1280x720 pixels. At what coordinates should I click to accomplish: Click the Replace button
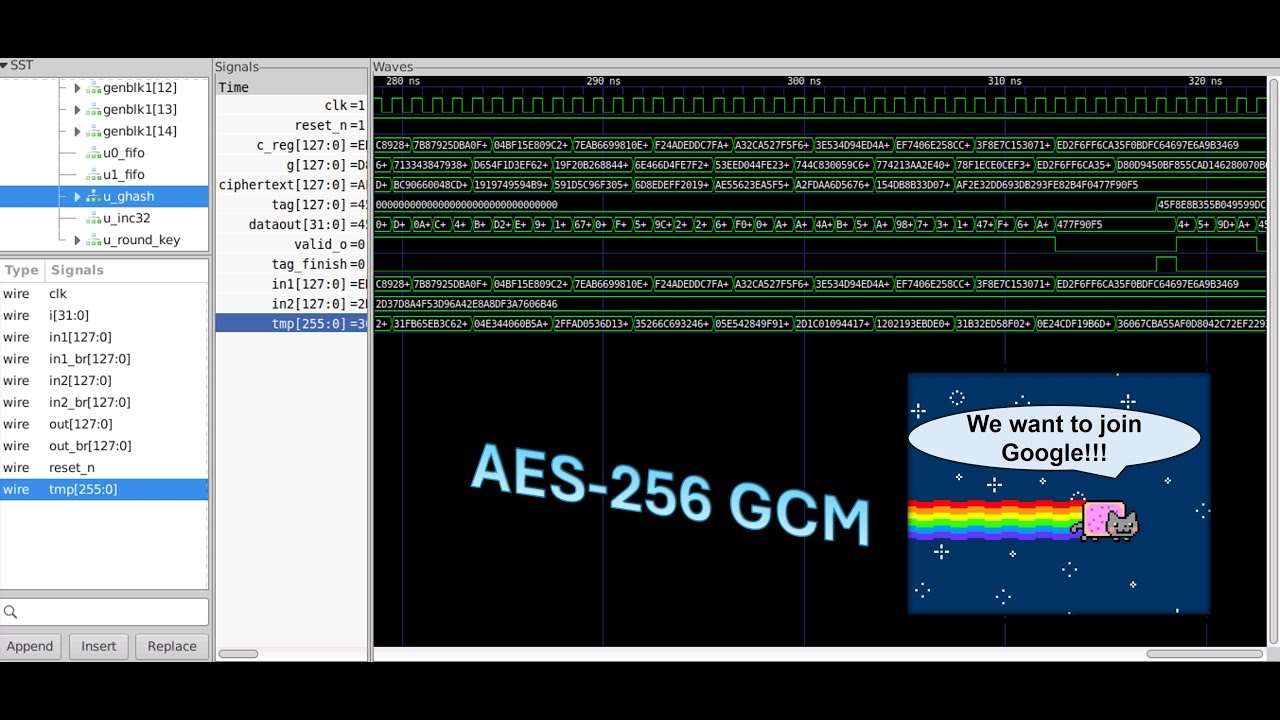click(172, 646)
